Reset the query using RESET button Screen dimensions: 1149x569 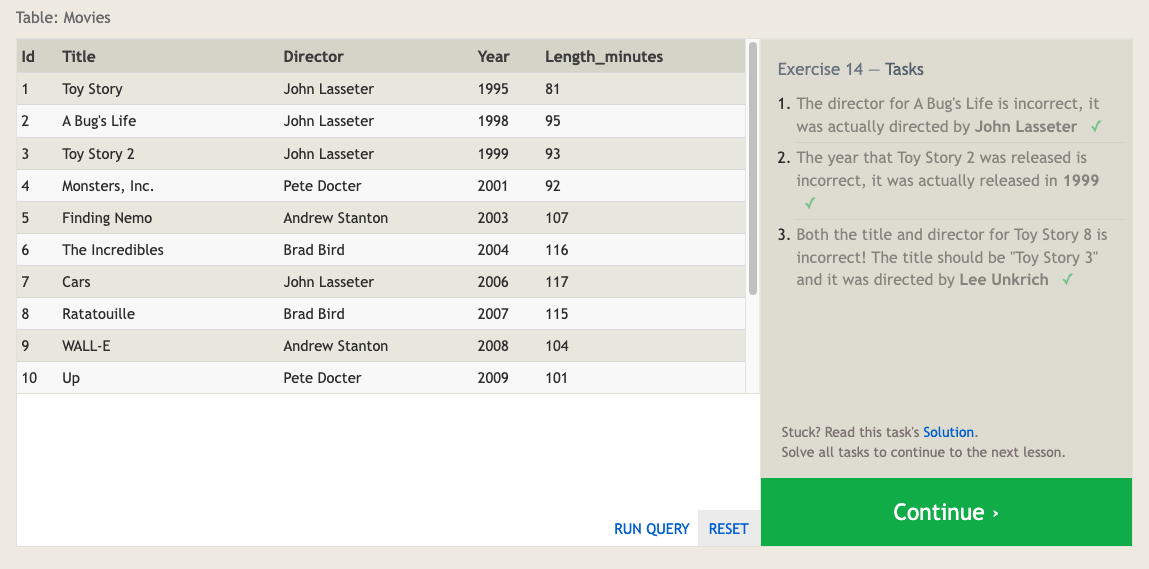tap(728, 529)
